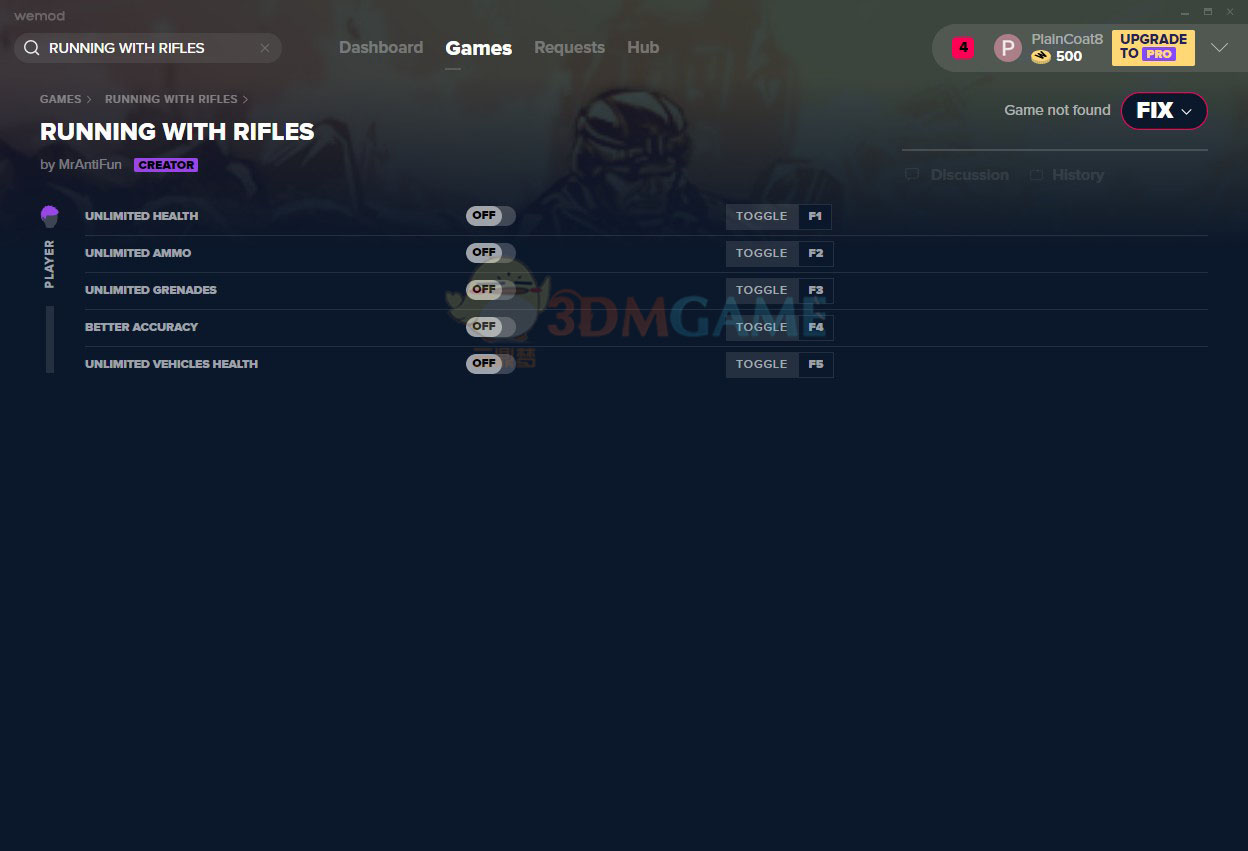
Task: Click the PlainCoat8 profile avatar
Action: pyautogui.click(x=1007, y=47)
